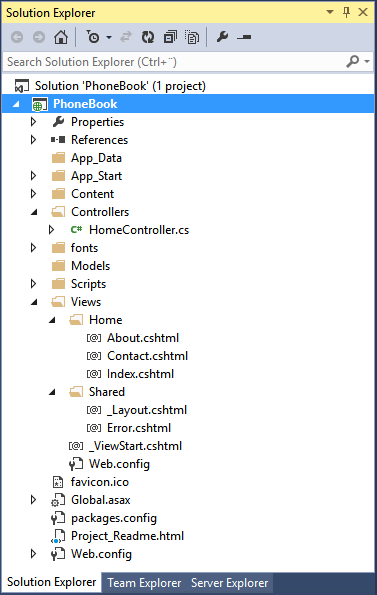Open search options dropdown arrow
This screenshot has width=377, height=595.
point(367,61)
